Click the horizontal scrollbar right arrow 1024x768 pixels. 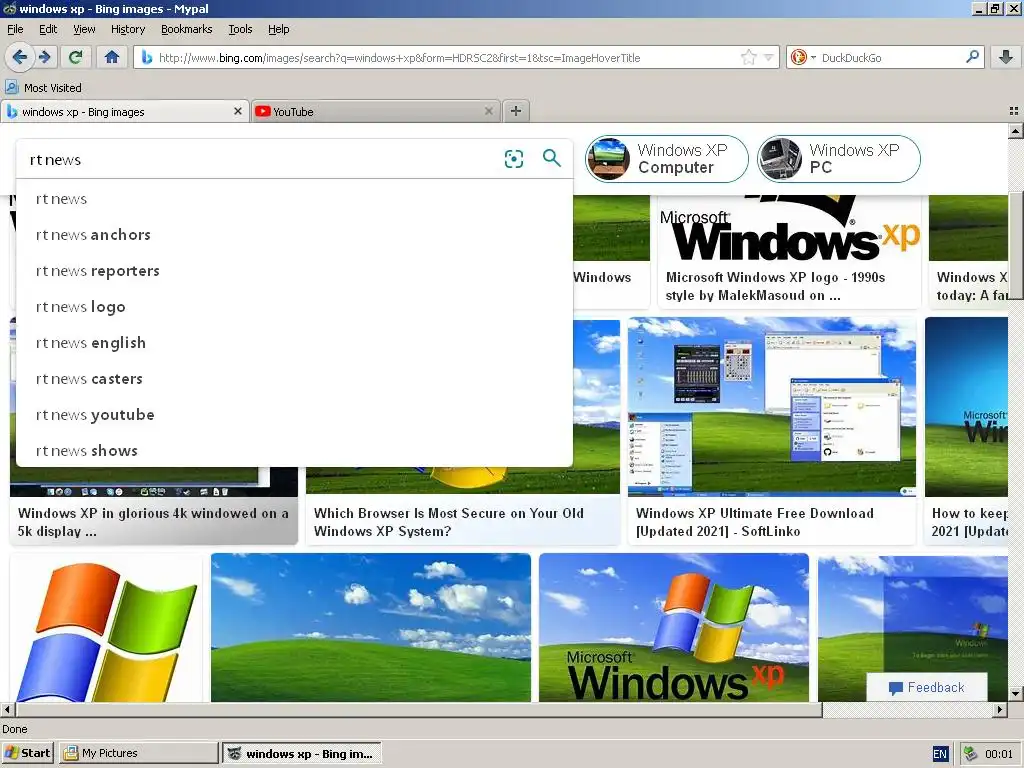coord(1000,709)
